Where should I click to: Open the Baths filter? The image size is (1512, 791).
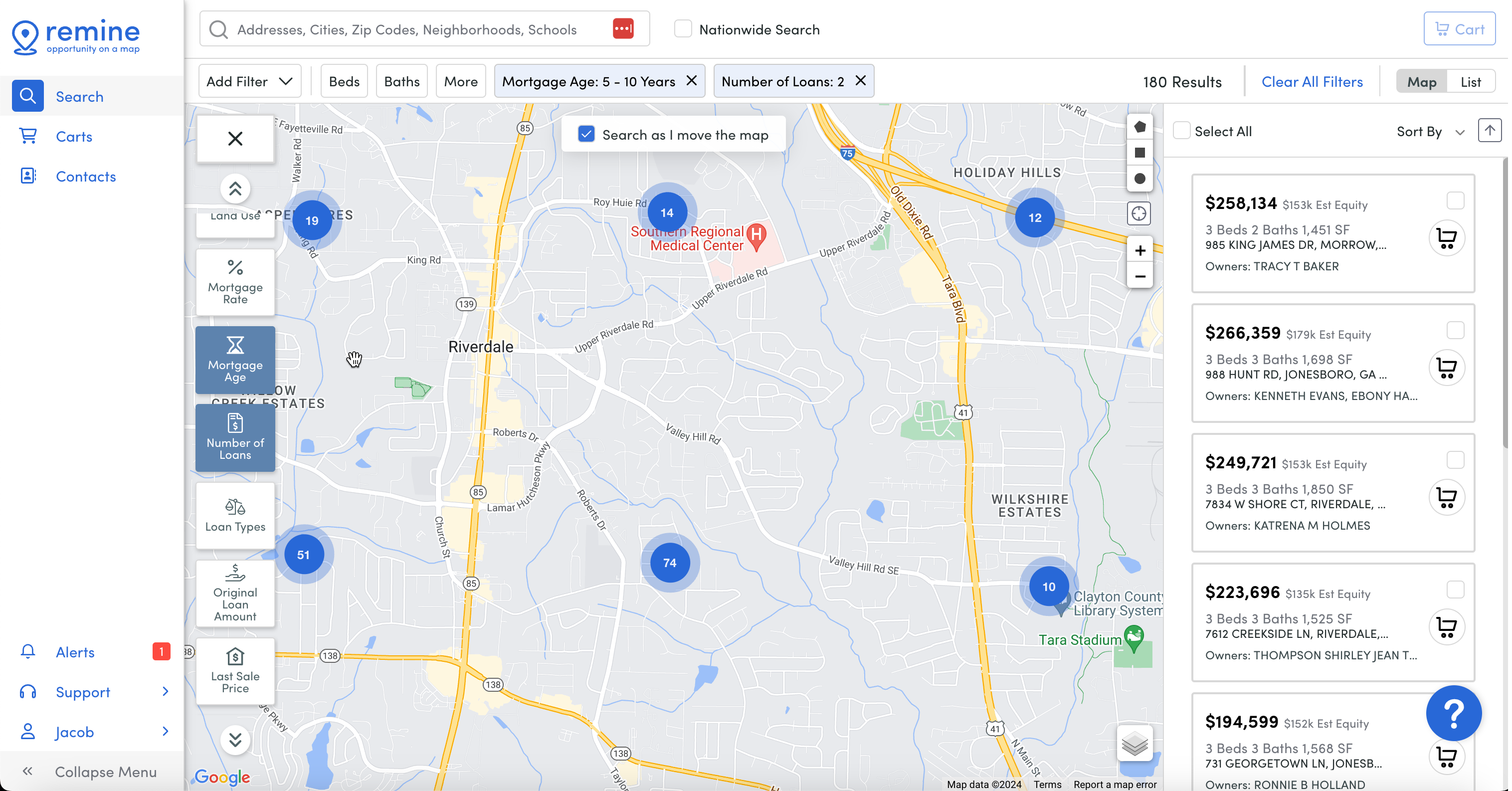(x=401, y=81)
